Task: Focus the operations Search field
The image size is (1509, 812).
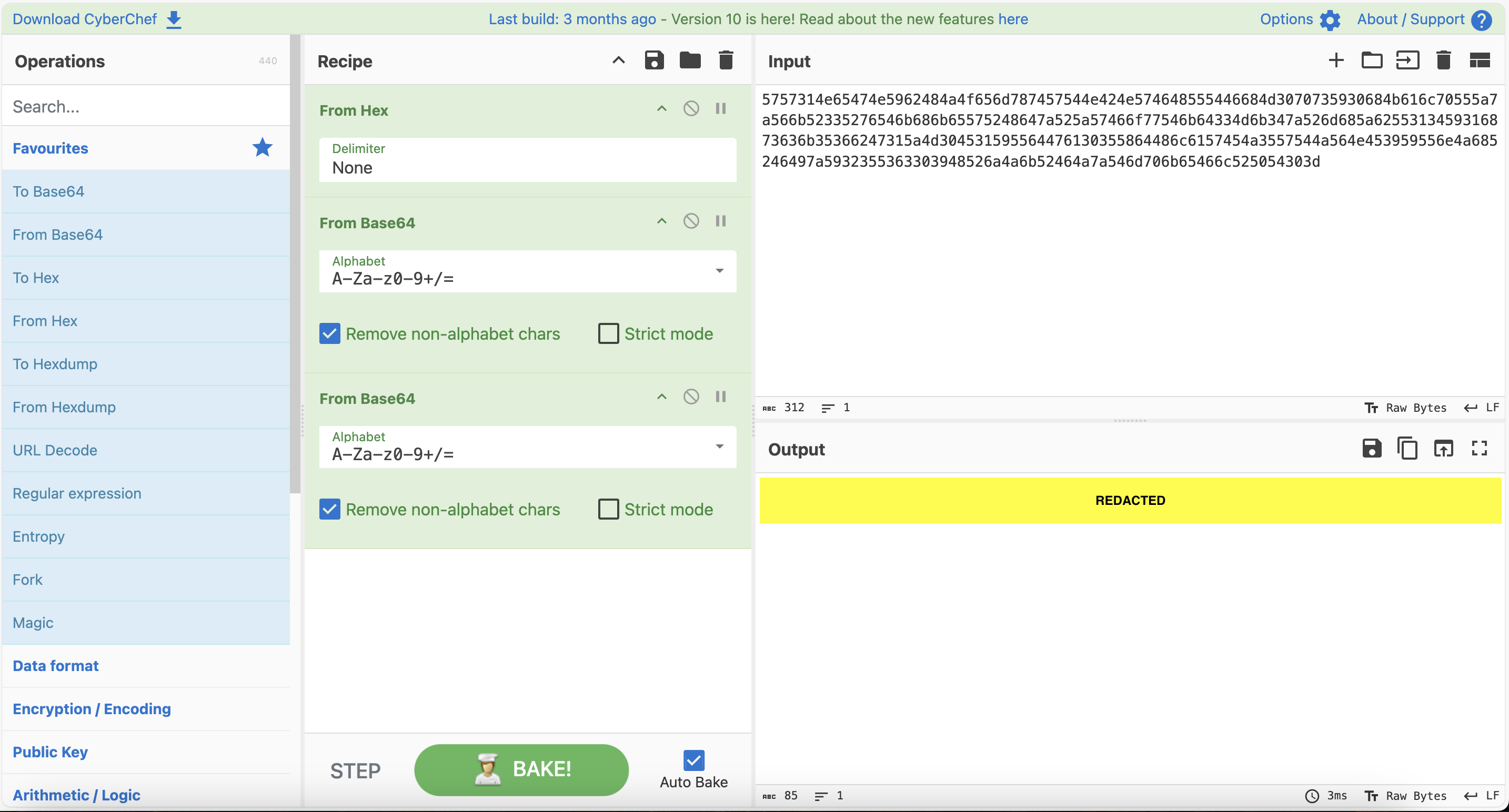Action: click(x=146, y=106)
